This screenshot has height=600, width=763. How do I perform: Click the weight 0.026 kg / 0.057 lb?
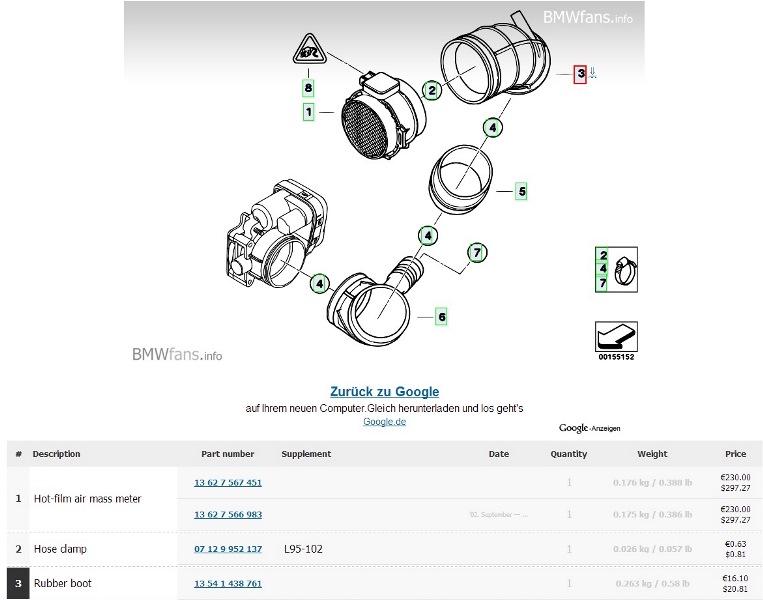click(652, 549)
